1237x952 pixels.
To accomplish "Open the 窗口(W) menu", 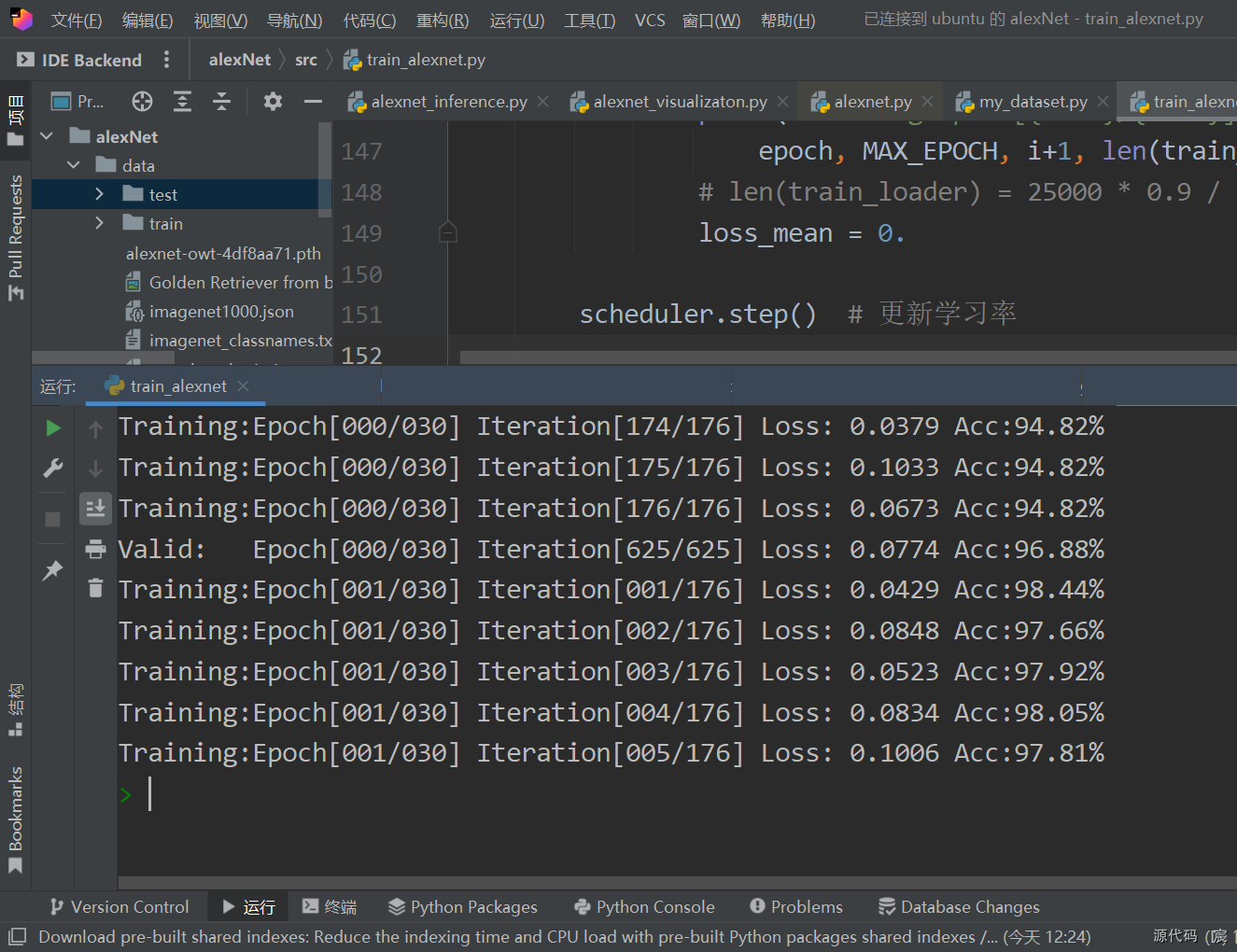I will [710, 20].
